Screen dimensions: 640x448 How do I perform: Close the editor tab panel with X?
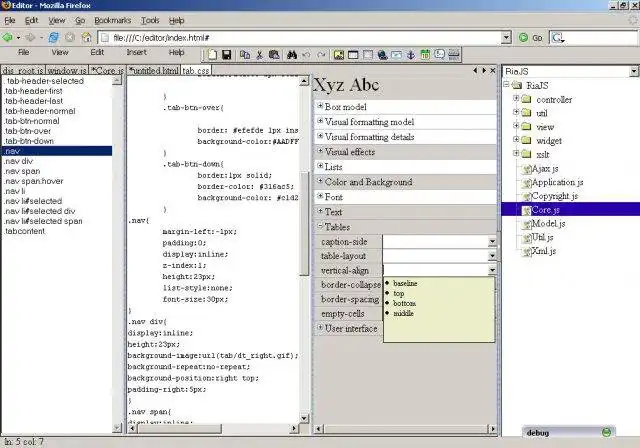pos(493,71)
